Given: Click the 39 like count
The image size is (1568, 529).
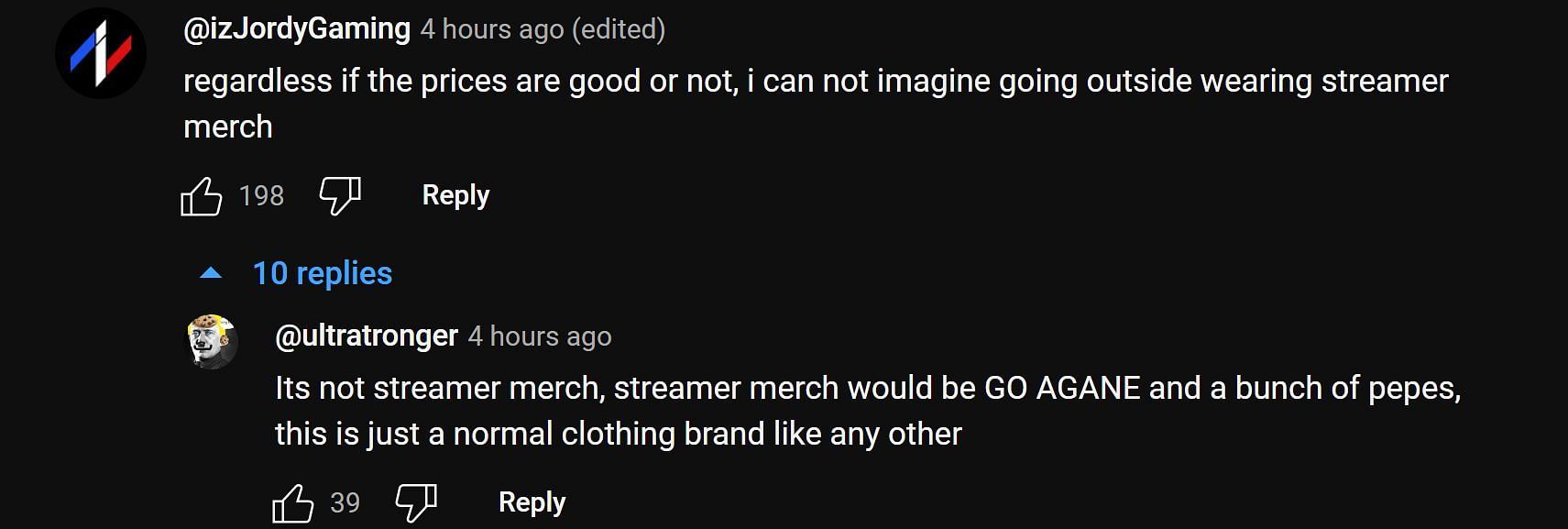Looking at the screenshot, I should pyautogui.click(x=345, y=502).
